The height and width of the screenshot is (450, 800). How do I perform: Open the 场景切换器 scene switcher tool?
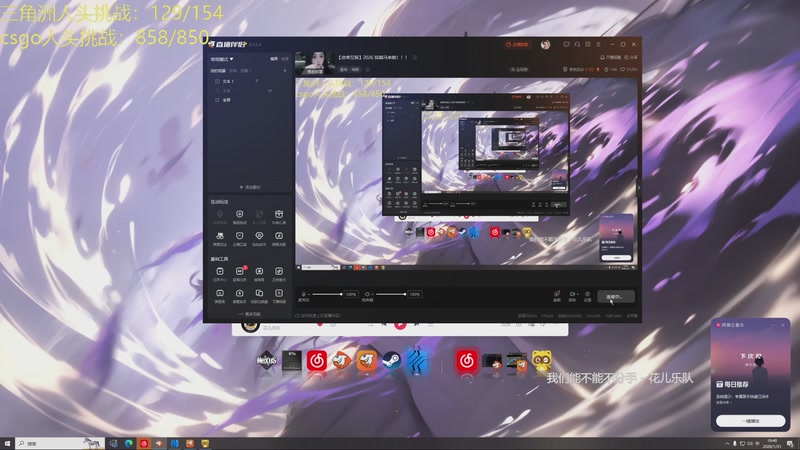(259, 295)
